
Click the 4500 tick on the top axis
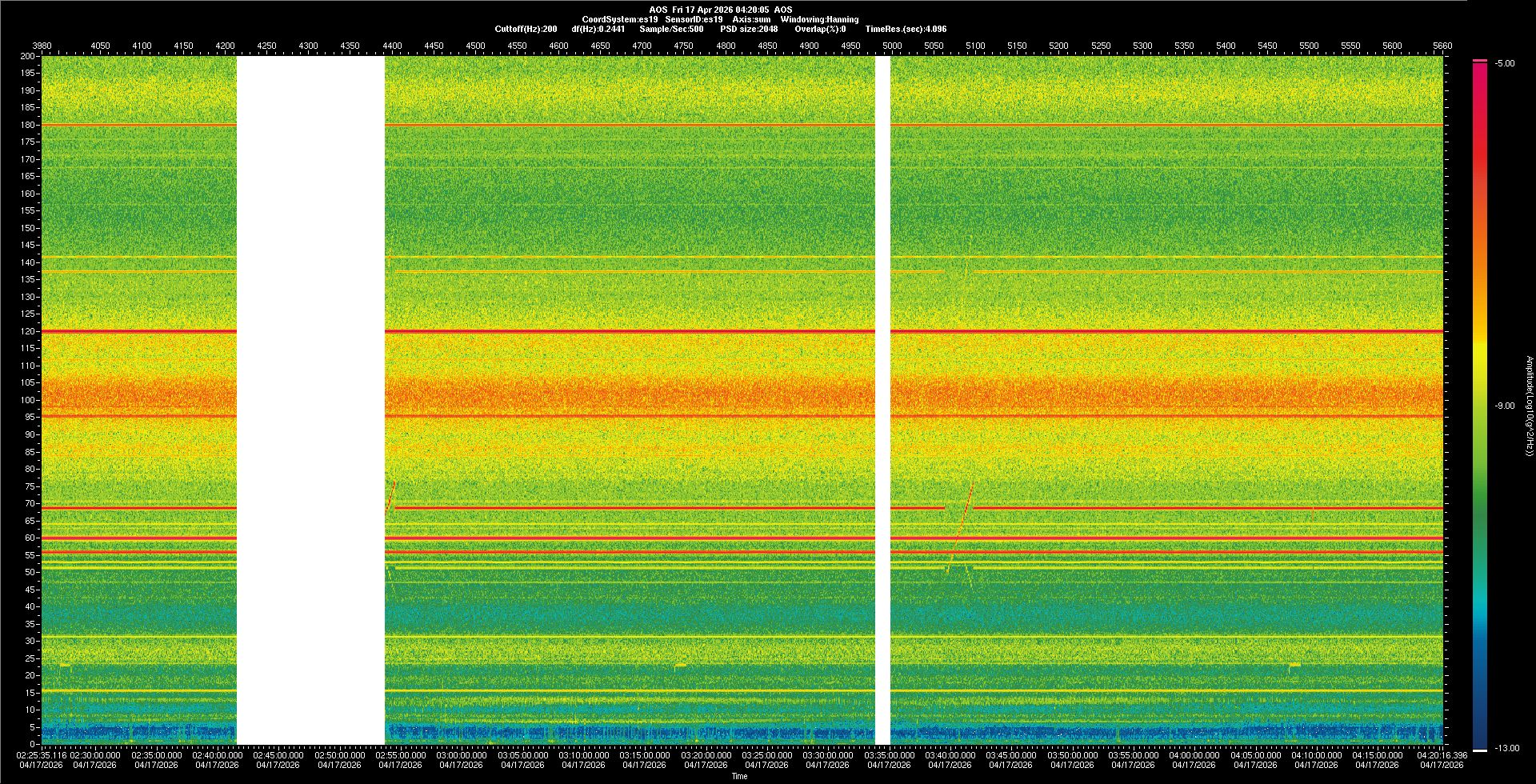(x=475, y=46)
